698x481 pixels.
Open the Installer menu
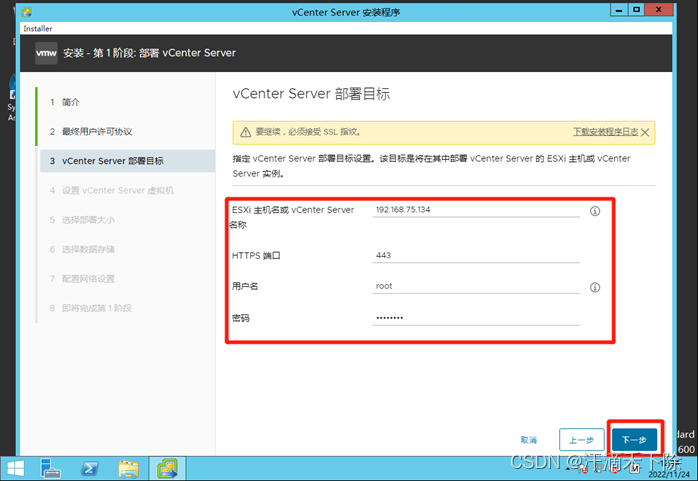pos(38,28)
